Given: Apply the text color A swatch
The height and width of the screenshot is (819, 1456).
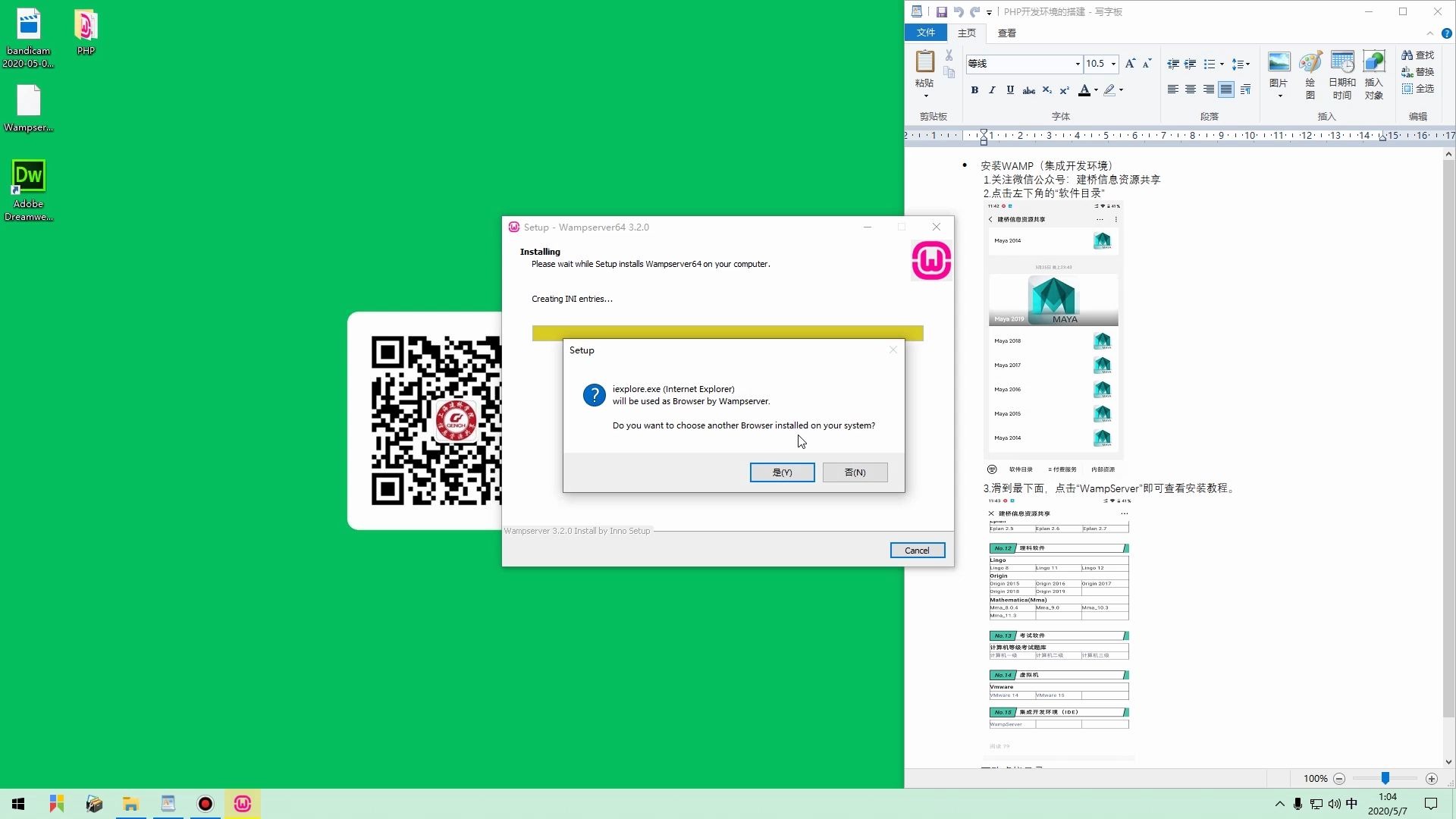Looking at the screenshot, I should tap(1084, 90).
